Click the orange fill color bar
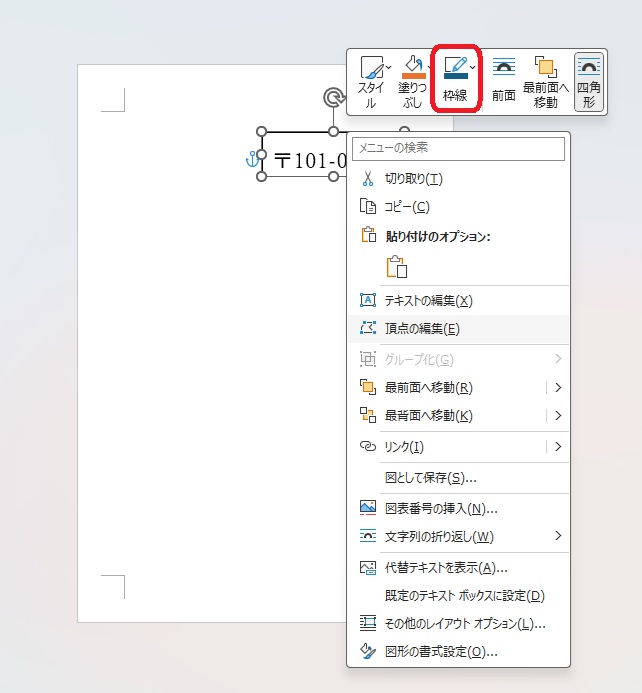This screenshot has height=693, width=642. tap(413, 76)
